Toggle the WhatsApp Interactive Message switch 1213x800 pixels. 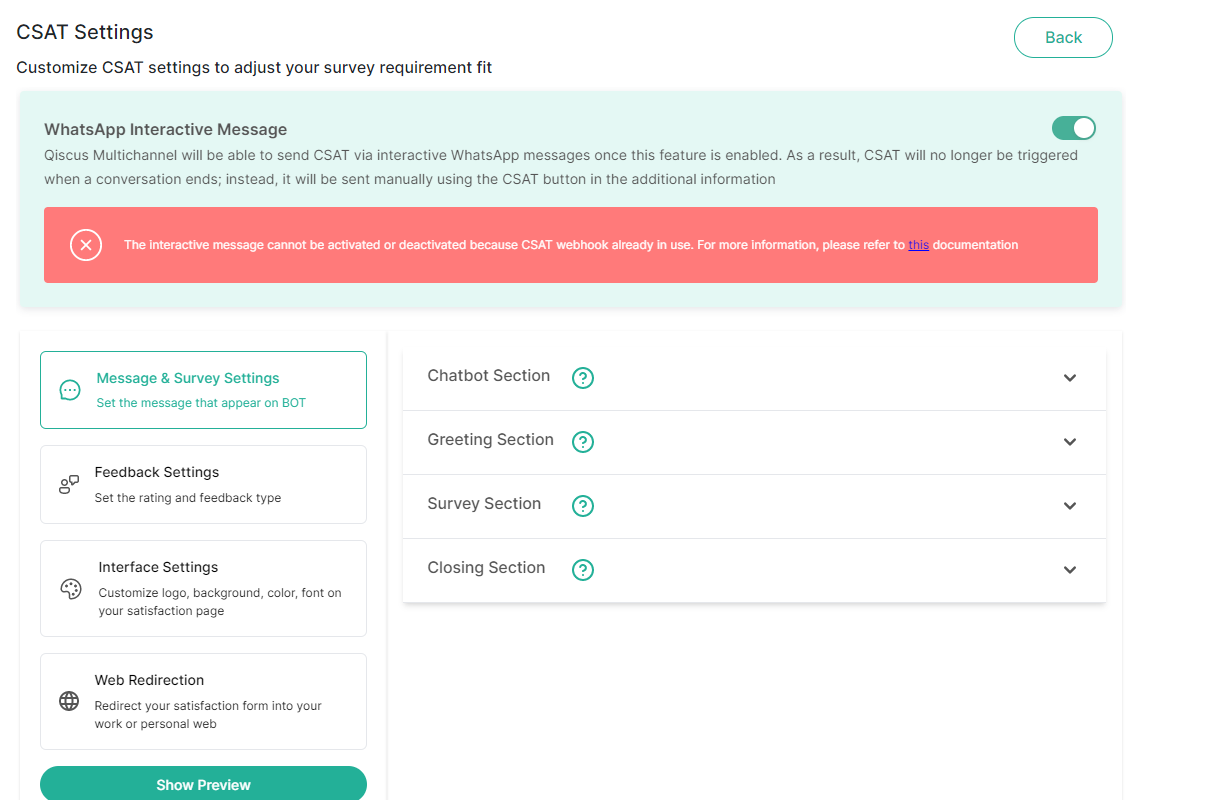point(1073,128)
